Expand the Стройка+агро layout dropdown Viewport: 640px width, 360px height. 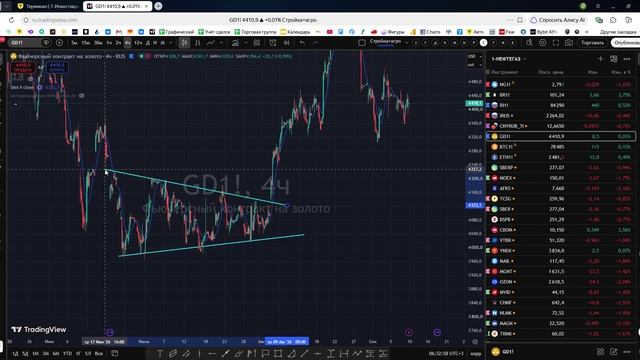[x=407, y=43]
